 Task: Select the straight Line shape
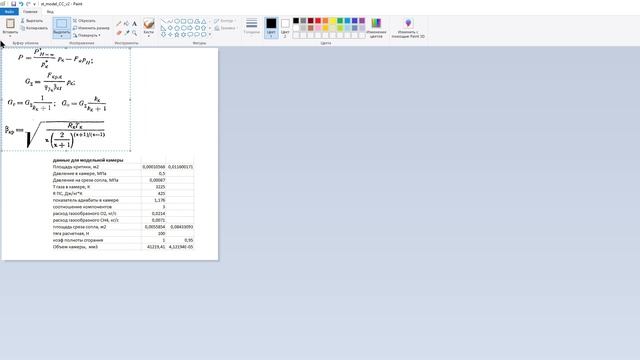[x=163, y=21]
